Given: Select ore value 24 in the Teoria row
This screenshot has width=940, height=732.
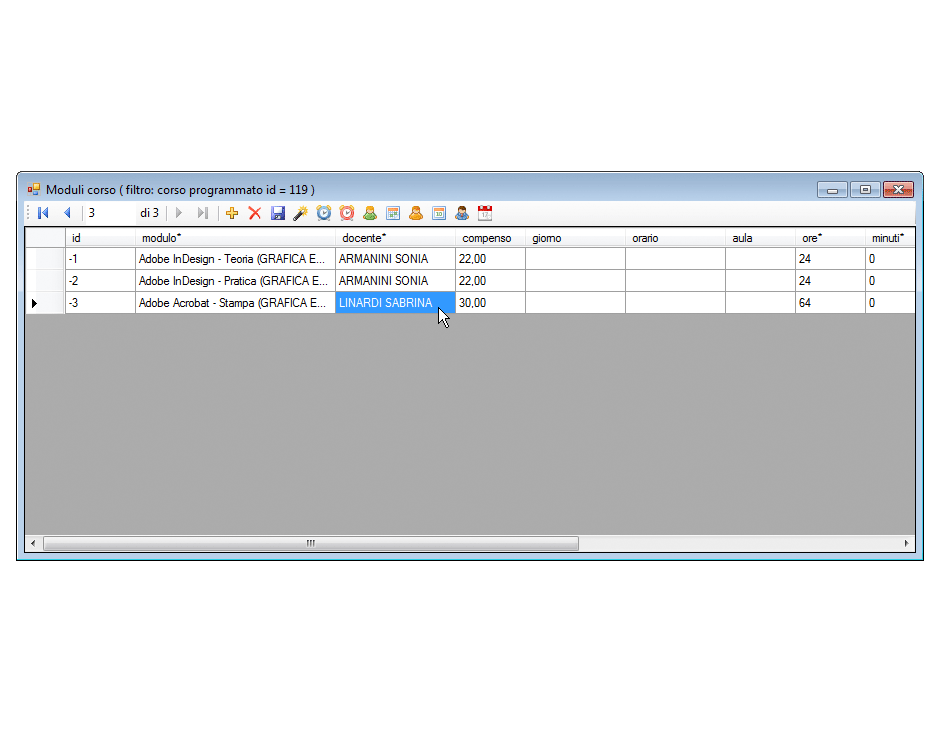Looking at the screenshot, I should 830,259.
